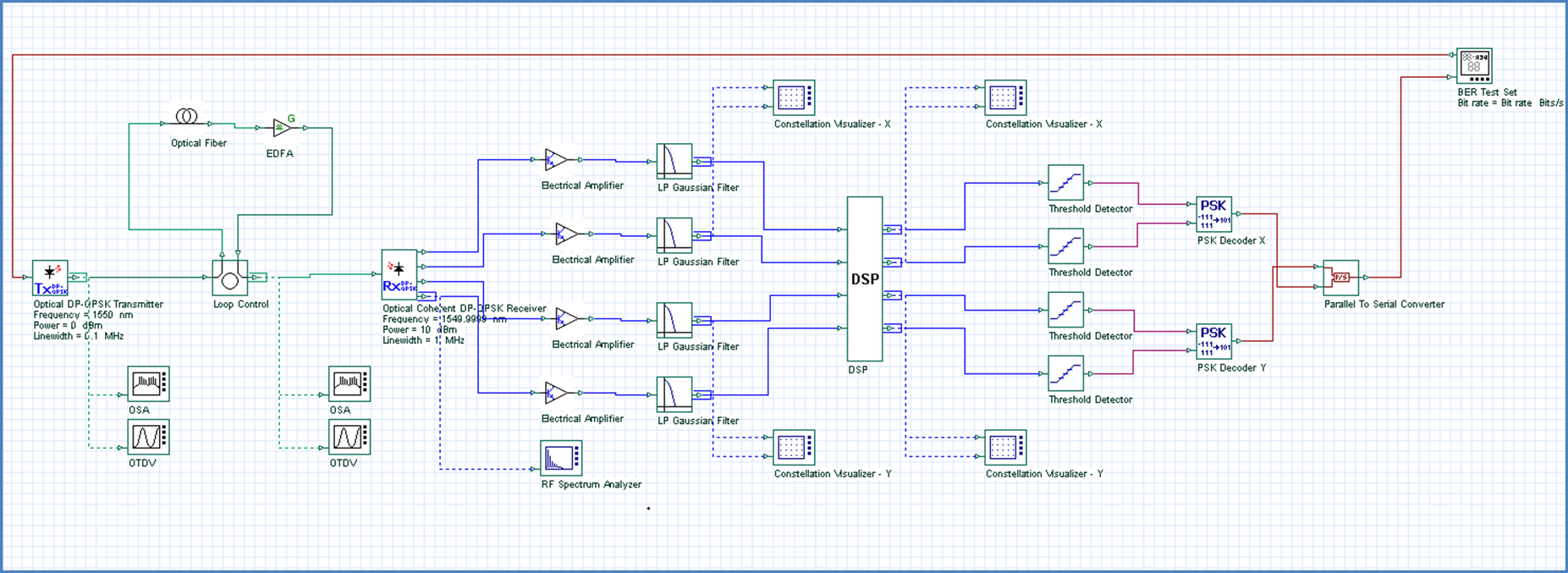Select the large DSP block
This screenshot has height=573, width=1568.
click(865, 279)
